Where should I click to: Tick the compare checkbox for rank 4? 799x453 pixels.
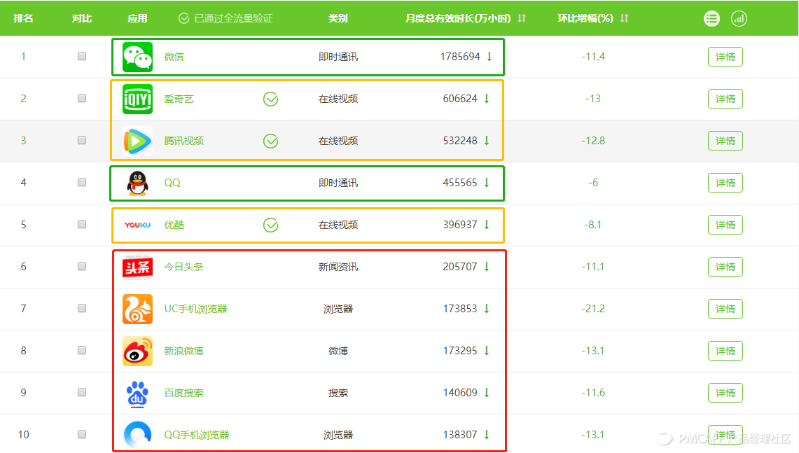(x=82, y=182)
